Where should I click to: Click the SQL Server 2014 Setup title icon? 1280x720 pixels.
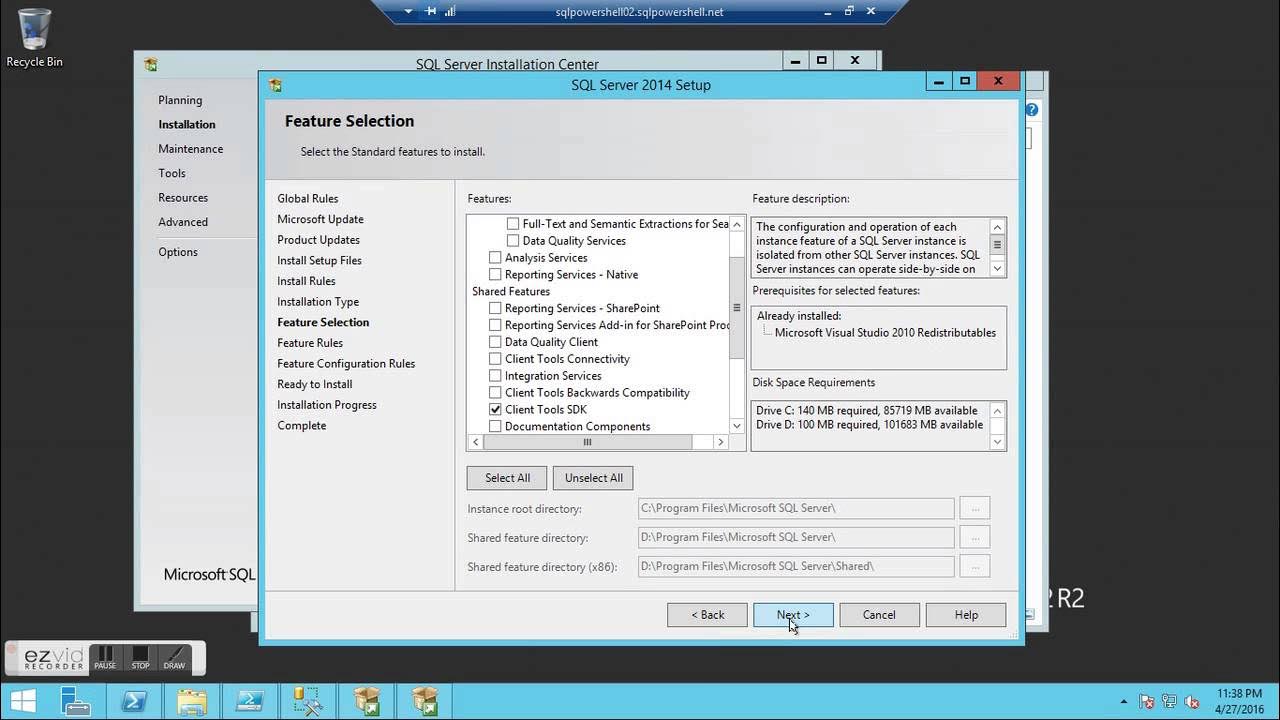[x=275, y=85]
